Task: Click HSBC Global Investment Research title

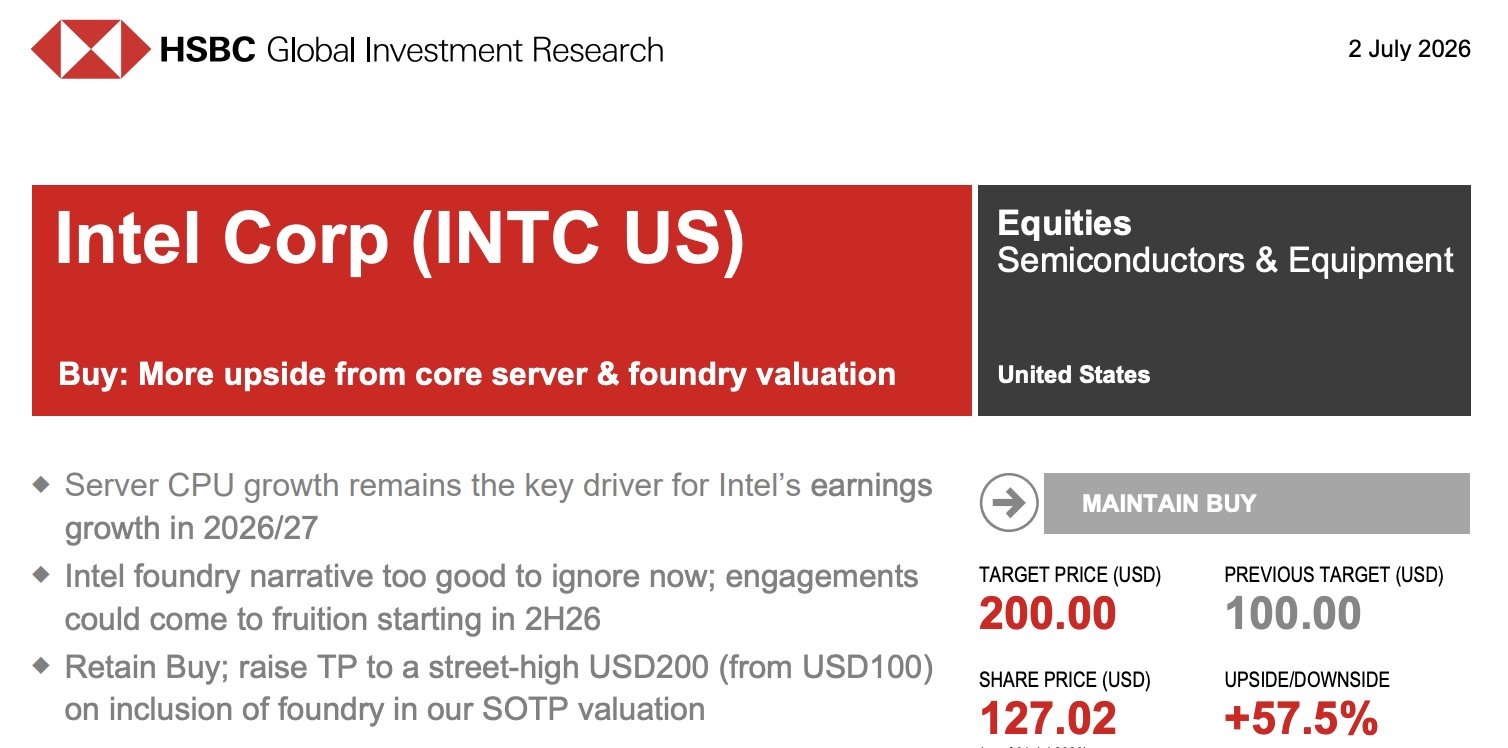Action: pos(411,50)
